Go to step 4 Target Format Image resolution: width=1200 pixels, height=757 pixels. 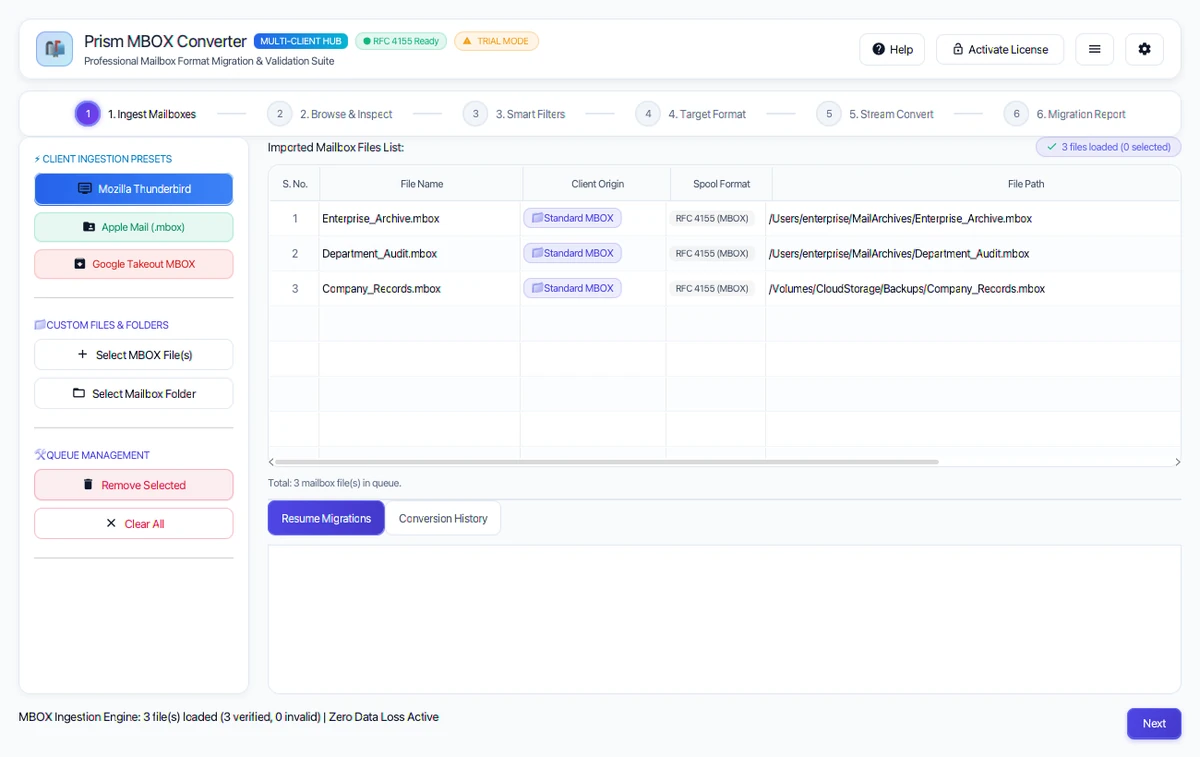click(x=691, y=114)
